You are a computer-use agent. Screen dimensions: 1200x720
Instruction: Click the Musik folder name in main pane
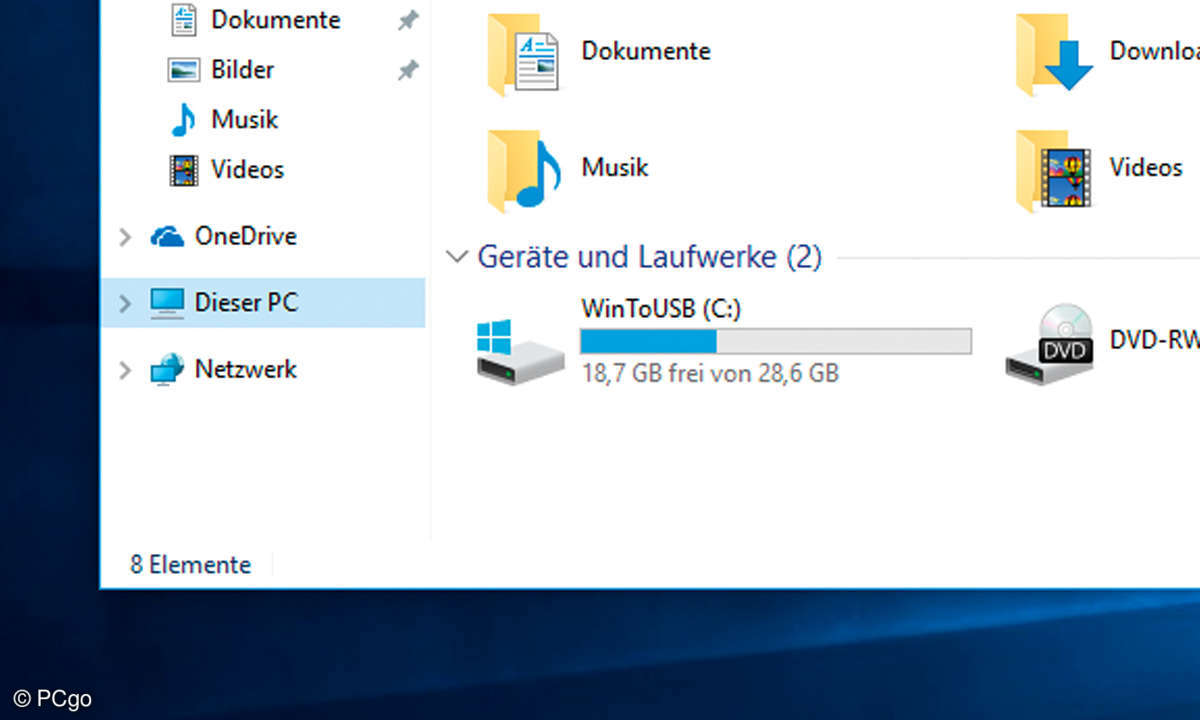pos(614,166)
